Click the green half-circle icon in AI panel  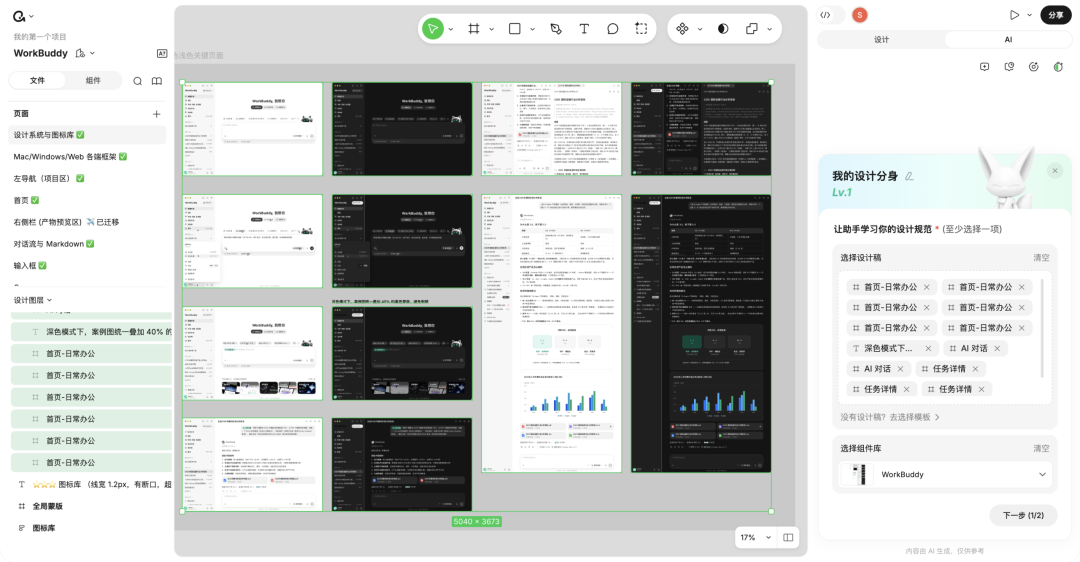click(1058, 67)
